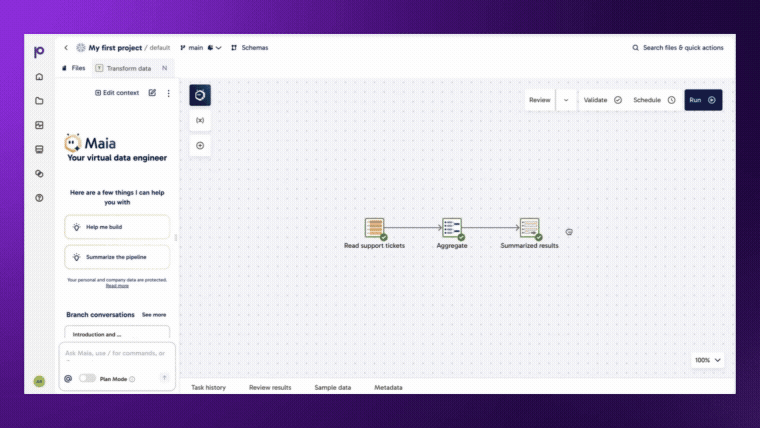Open the home icon in left sidebar
The height and width of the screenshot is (428, 760).
click(39, 77)
